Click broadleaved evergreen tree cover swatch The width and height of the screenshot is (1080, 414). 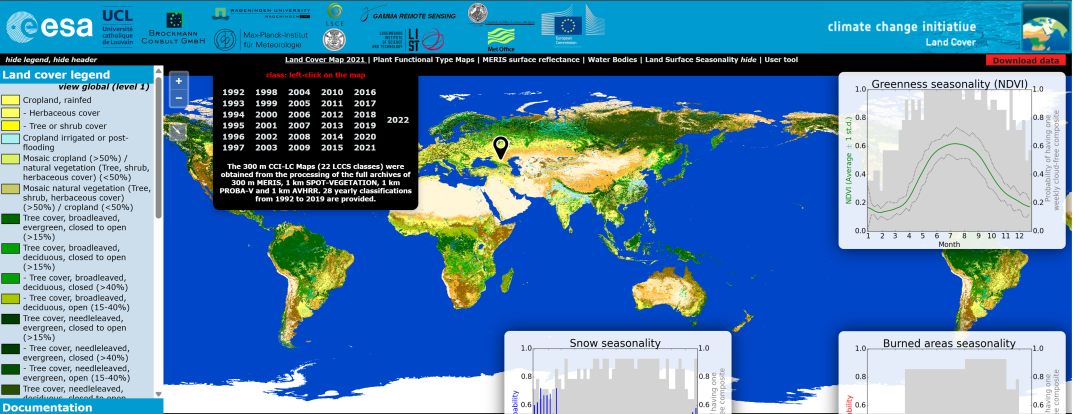coord(10,218)
